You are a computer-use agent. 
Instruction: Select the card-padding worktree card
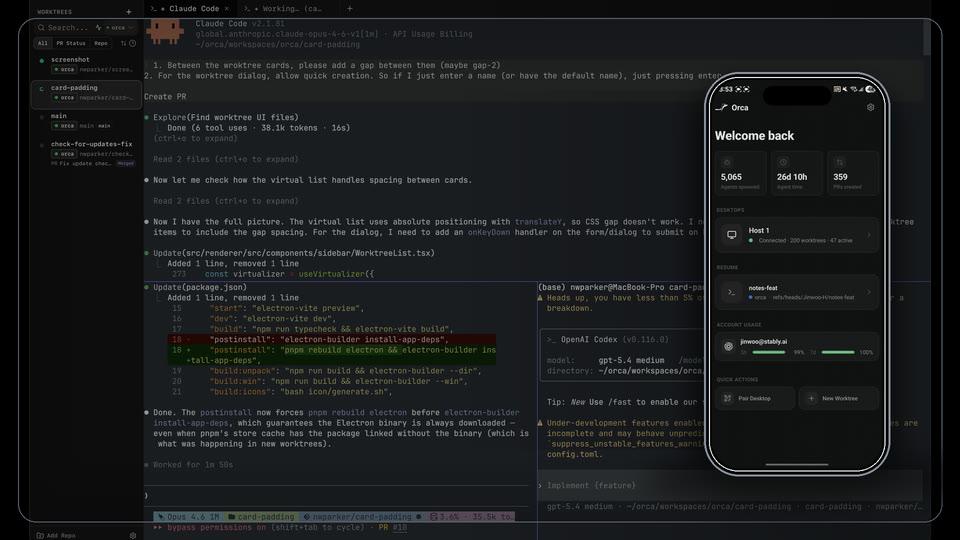86,94
